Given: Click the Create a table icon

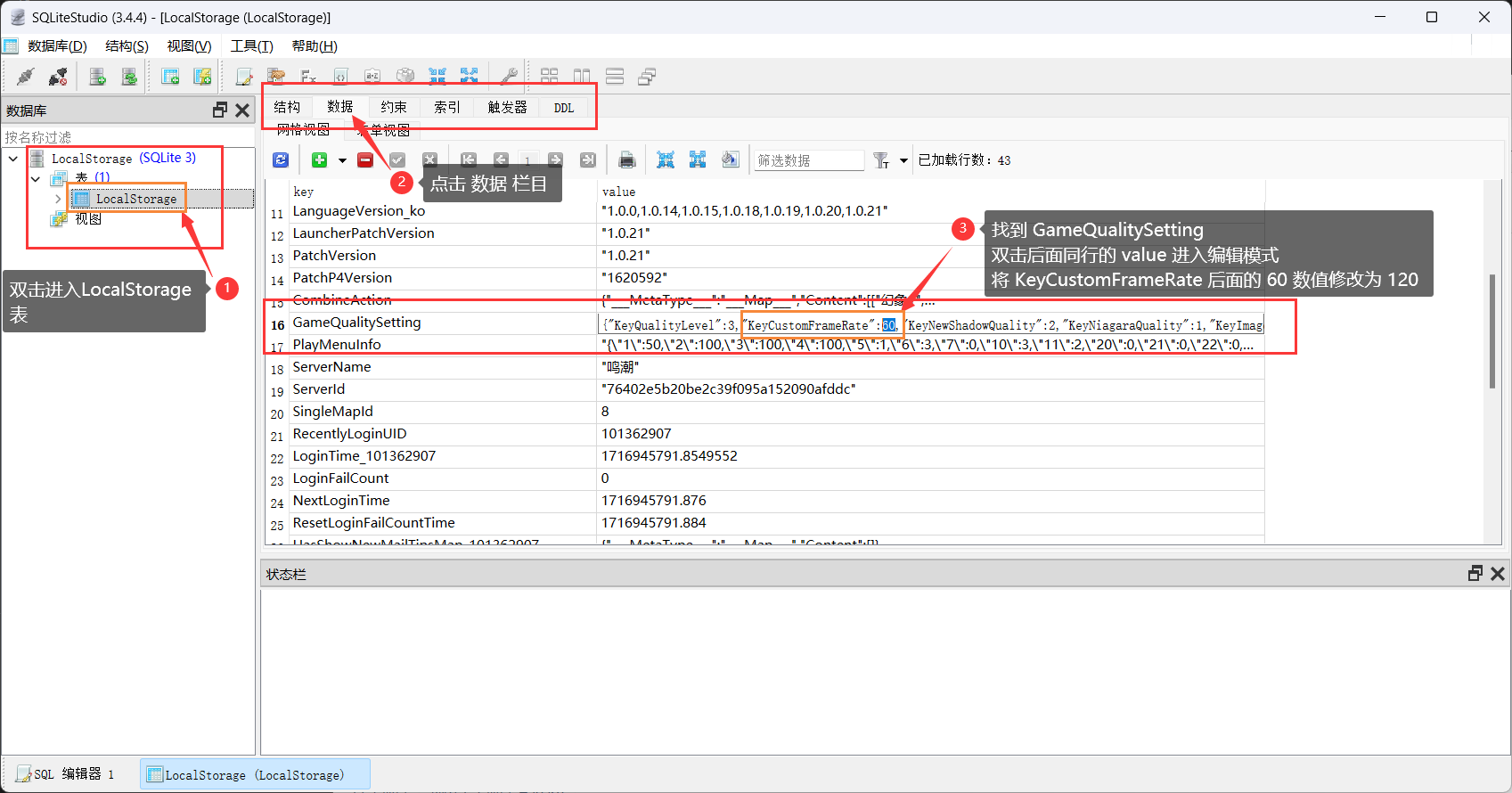Looking at the screenshot, I should [170, 77].
